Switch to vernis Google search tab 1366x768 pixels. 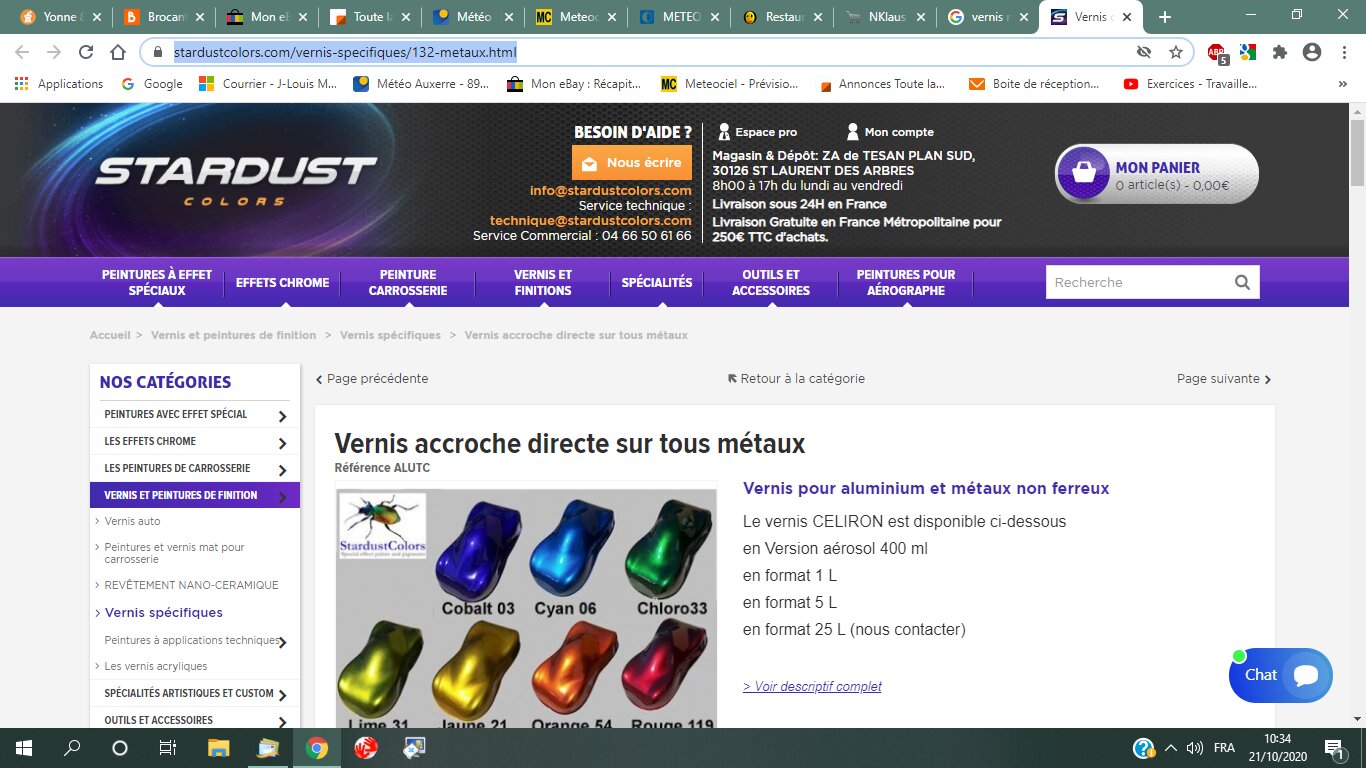click(x=986, y=17)
